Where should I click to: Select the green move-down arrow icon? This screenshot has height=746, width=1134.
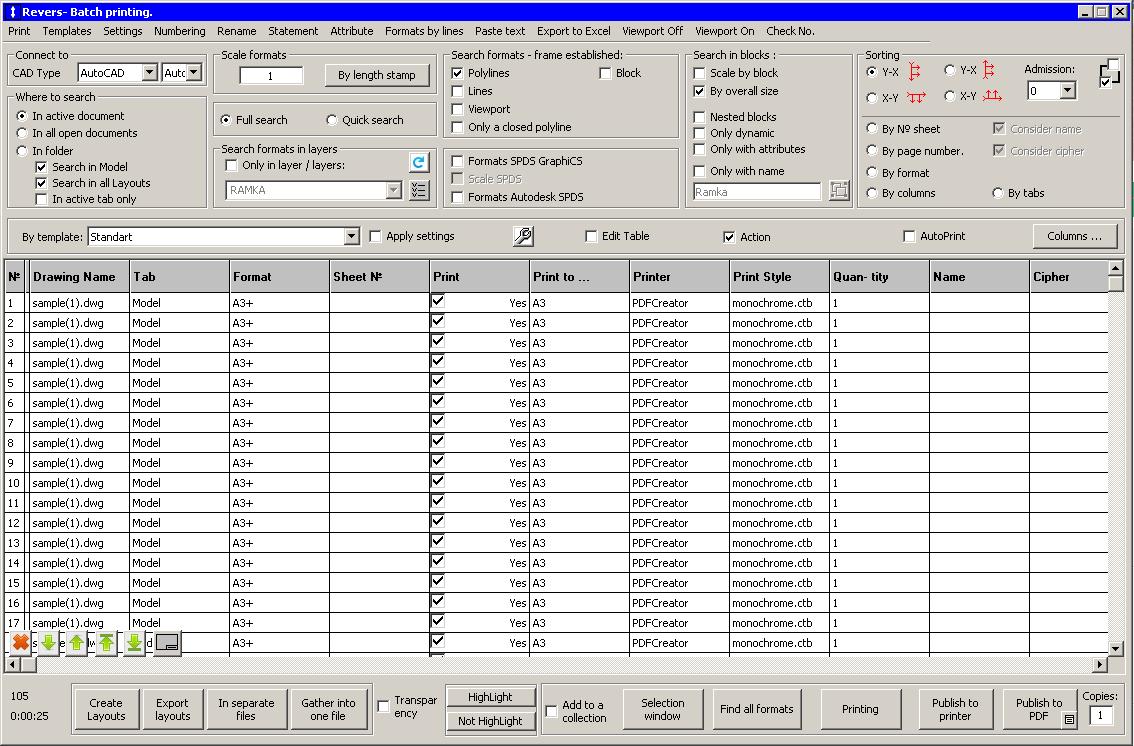[48, 643]
